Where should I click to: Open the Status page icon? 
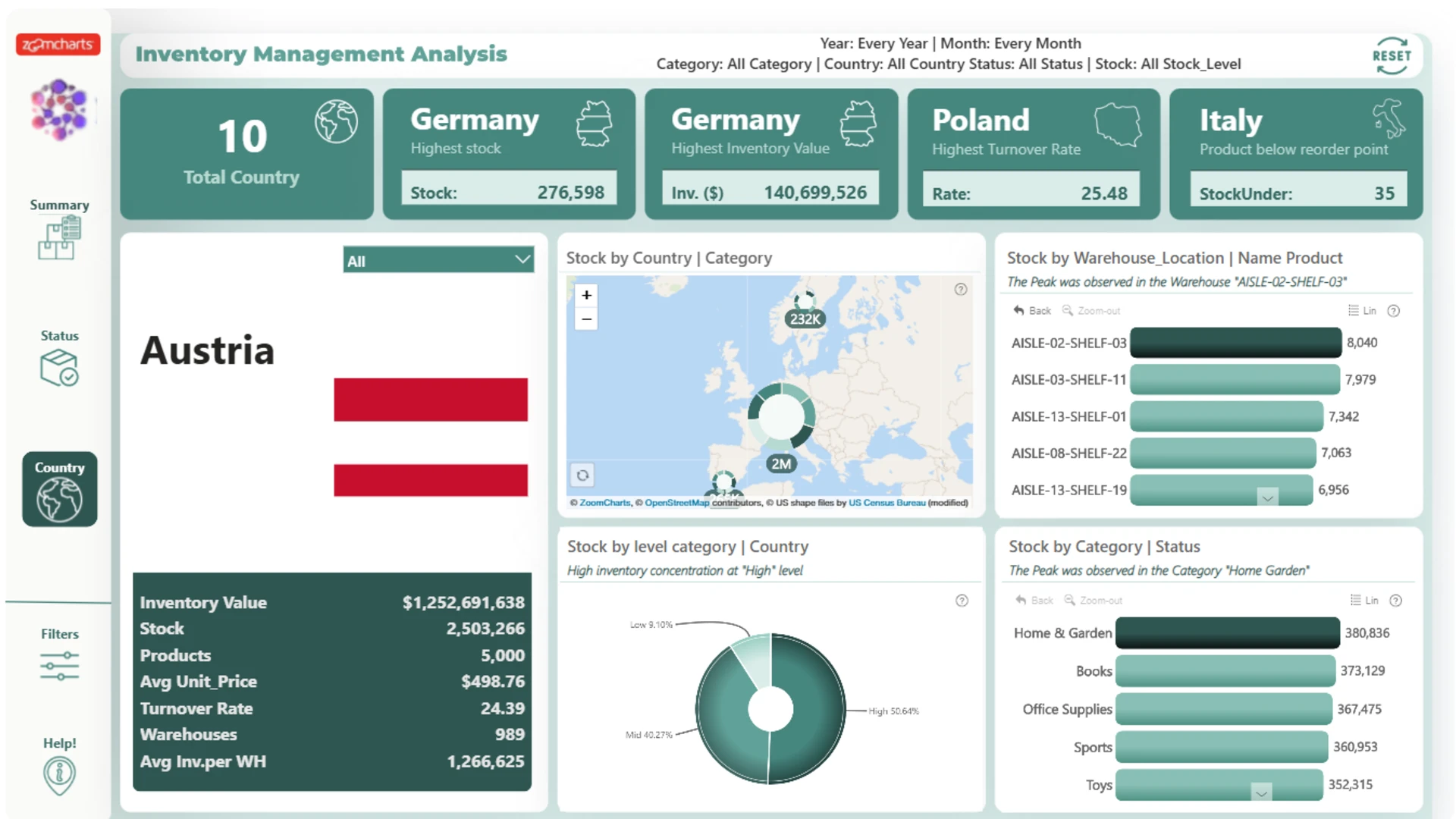pyautogui.click(x=59, y=369)
